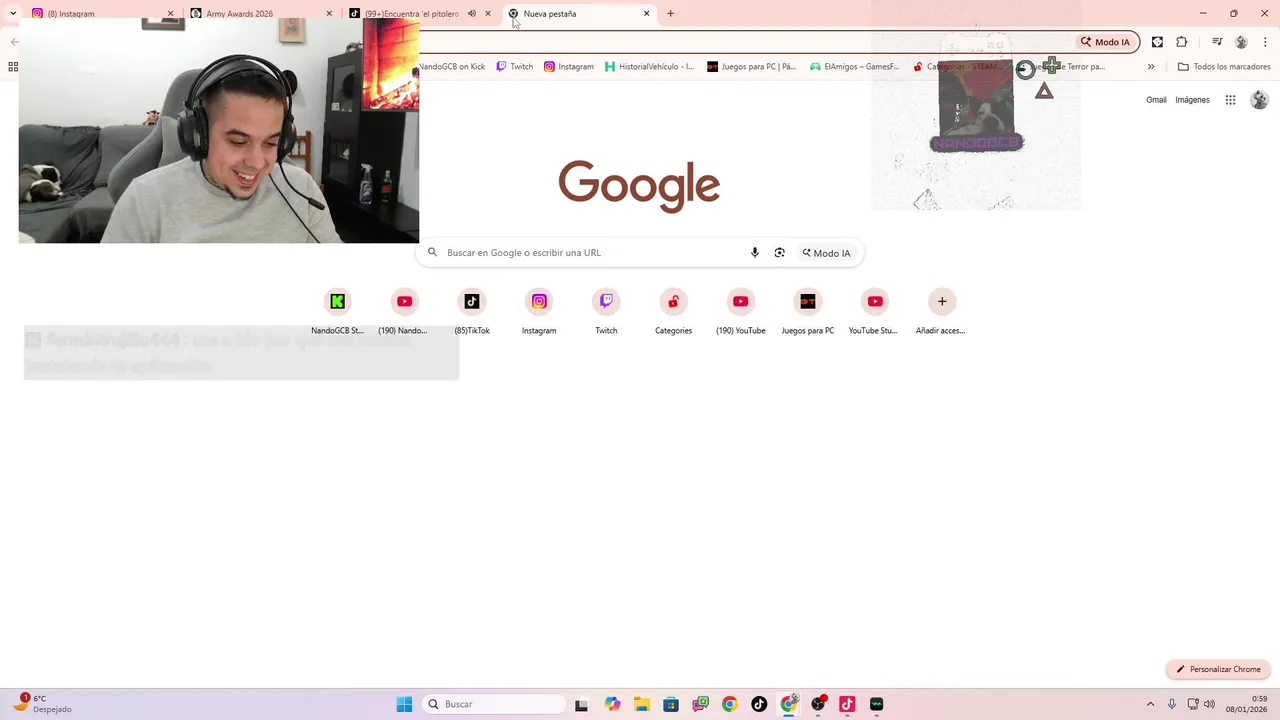Click Personalizar Chrome button

1218,669
